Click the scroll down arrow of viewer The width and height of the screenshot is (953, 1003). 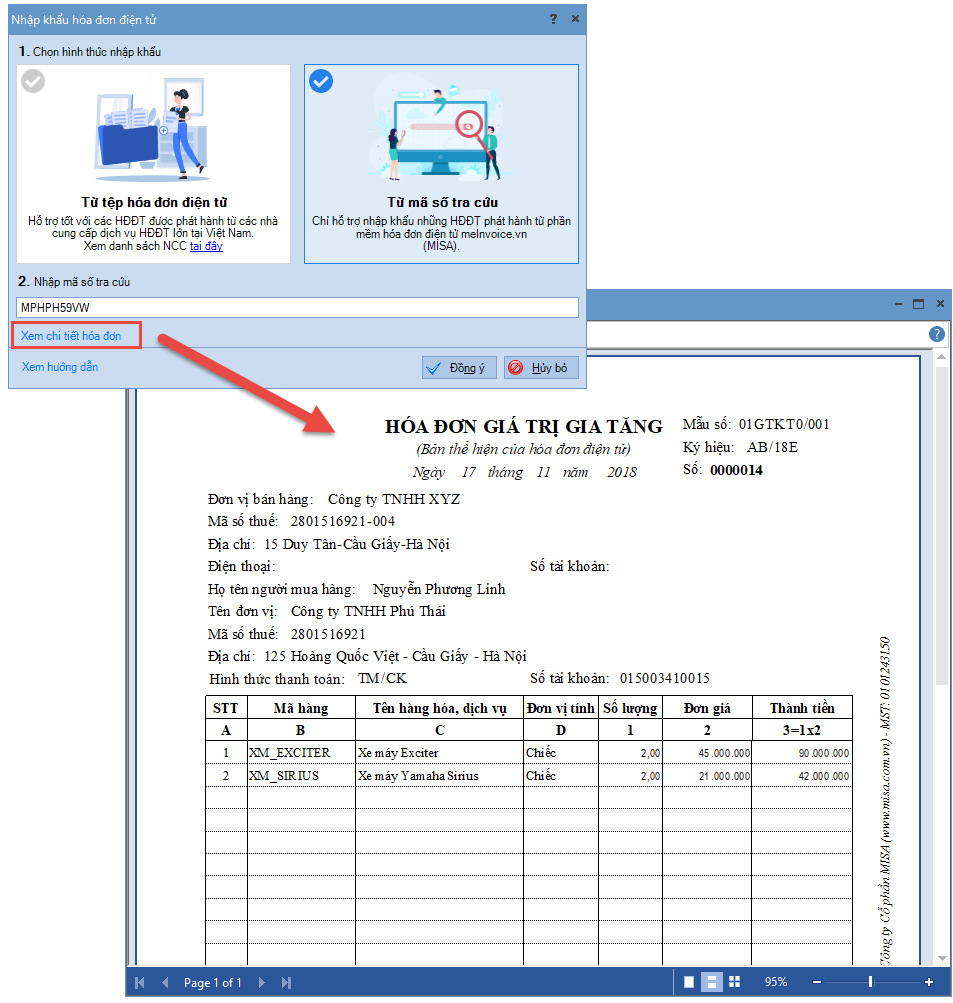click(x=941, y=958)
